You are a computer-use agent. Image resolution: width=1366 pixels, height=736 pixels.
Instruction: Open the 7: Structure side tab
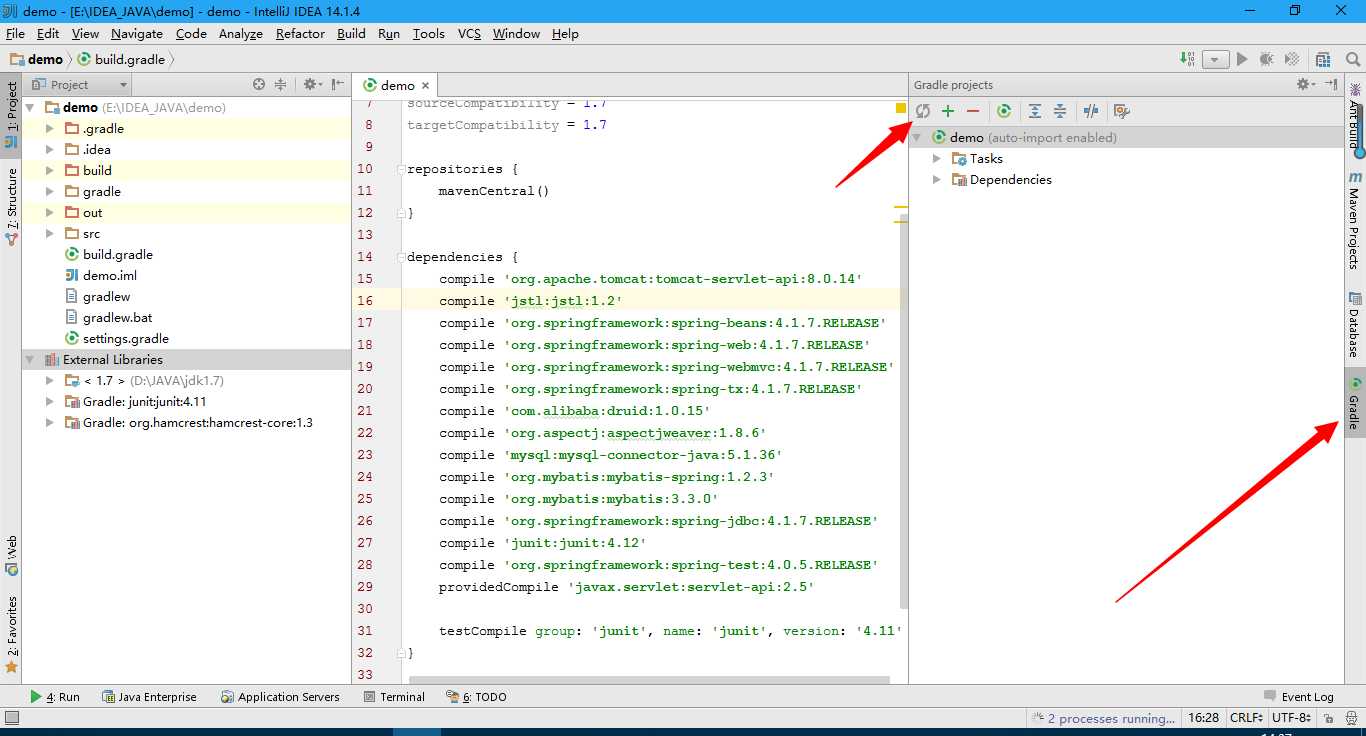coord(11,205)
